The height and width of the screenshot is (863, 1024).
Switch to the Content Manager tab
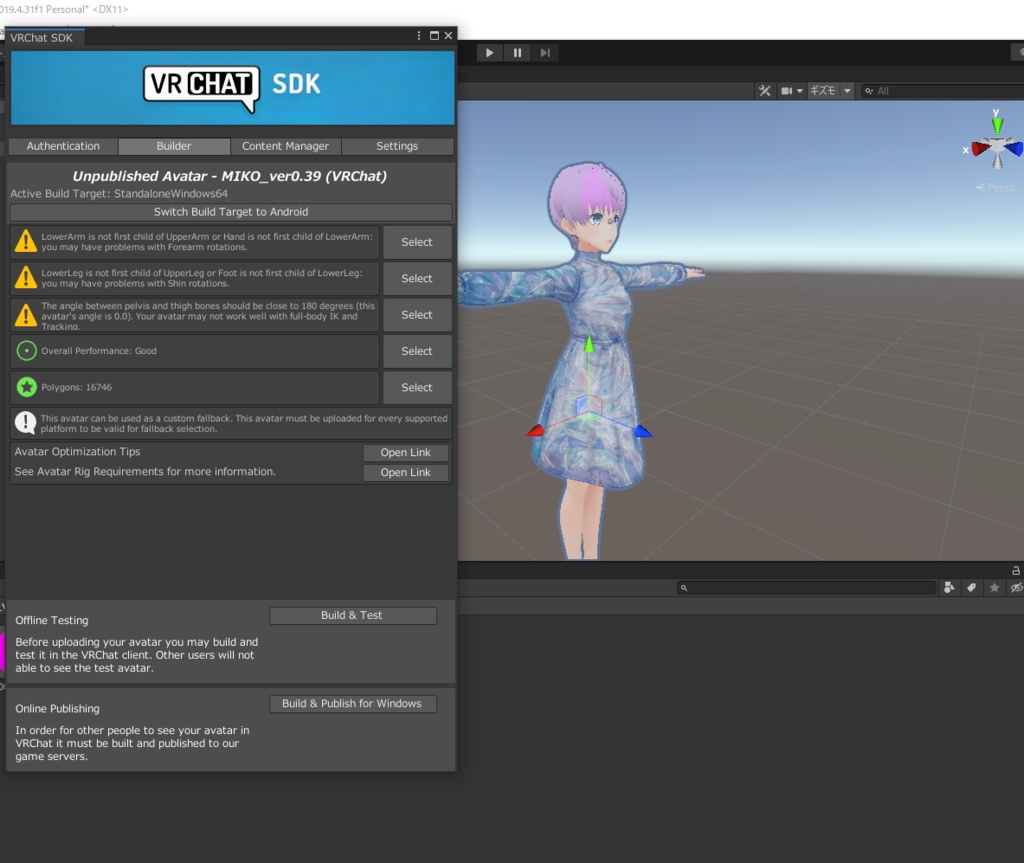tap(286, 146)
